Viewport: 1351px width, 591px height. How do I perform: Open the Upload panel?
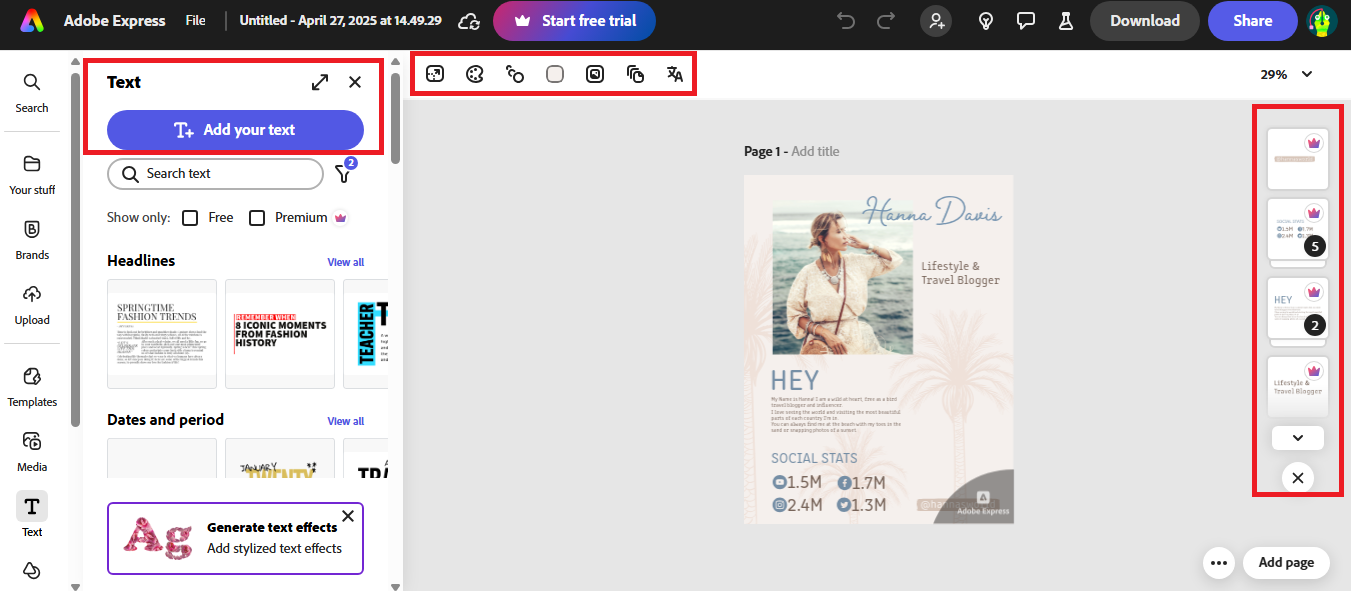click(32, 305)
